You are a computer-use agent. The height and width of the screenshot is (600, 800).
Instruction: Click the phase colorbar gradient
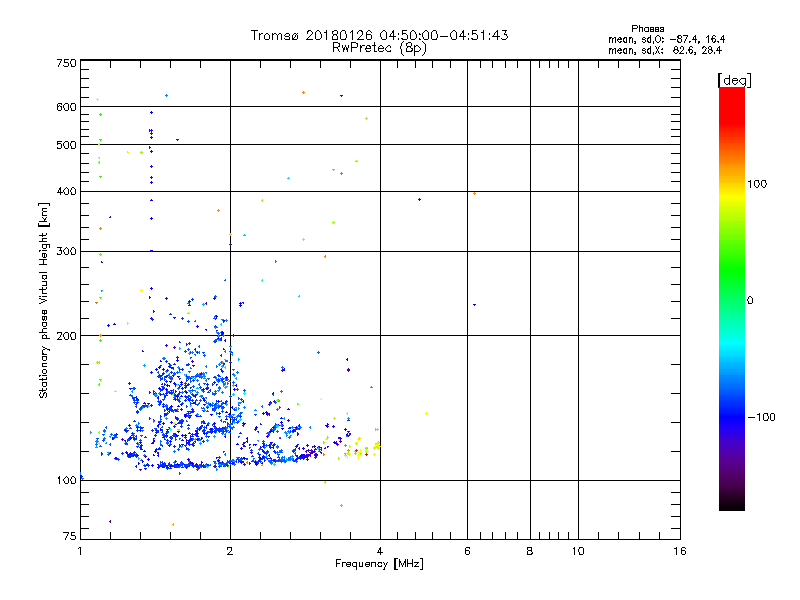click(x=732, y=298)
